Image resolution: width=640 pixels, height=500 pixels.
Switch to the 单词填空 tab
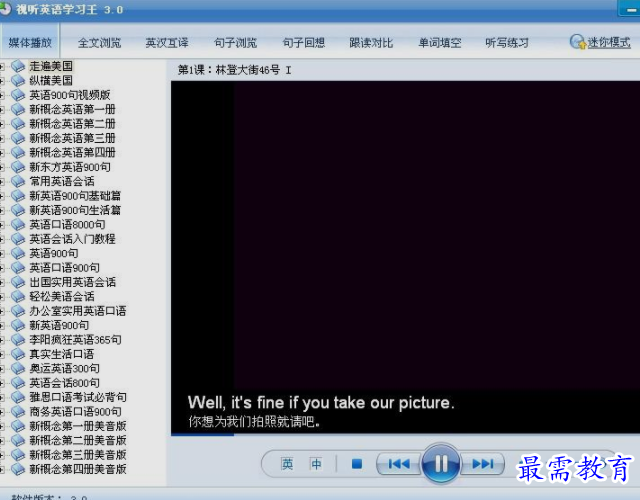[440, 42]
